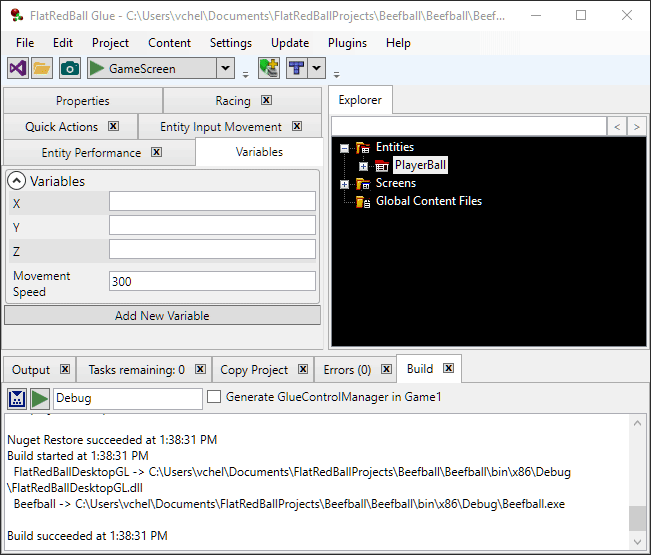
Task: Collapse the Variables section chevron
Action: point(17,181)
